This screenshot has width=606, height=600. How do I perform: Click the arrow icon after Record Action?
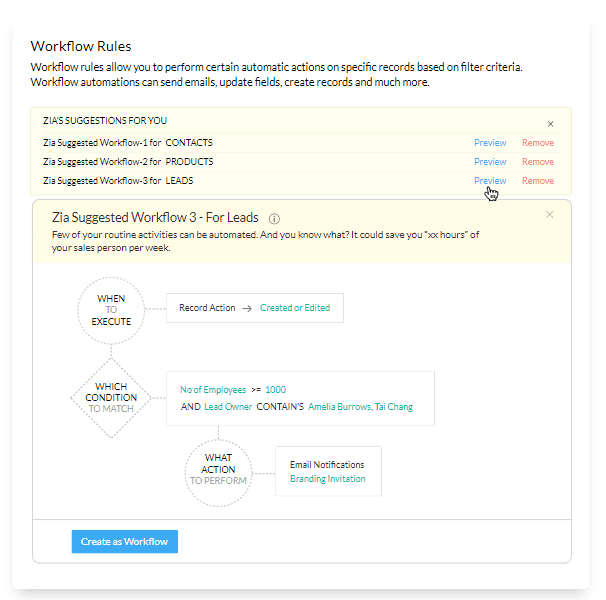tap(247, 309)
